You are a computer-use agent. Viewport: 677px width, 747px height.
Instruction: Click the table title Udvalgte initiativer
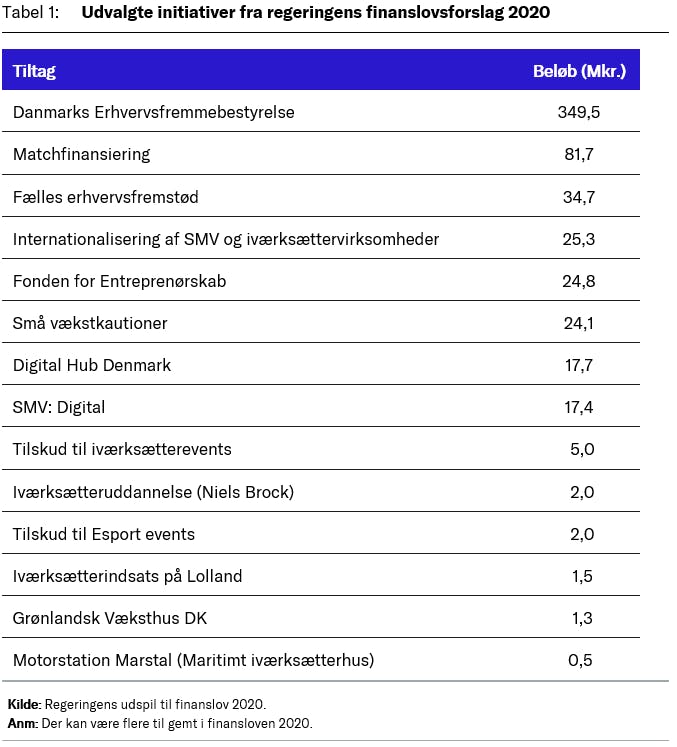315,13
